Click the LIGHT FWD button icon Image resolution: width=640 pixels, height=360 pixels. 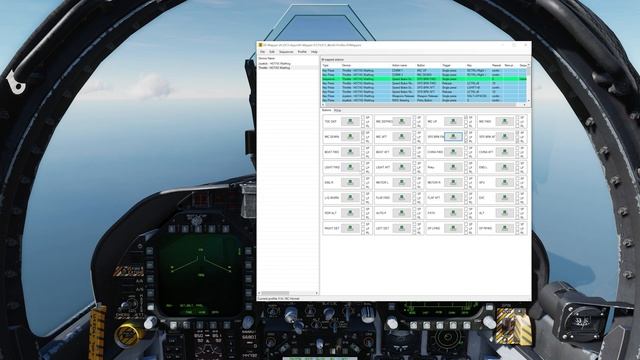pos(350,167)
